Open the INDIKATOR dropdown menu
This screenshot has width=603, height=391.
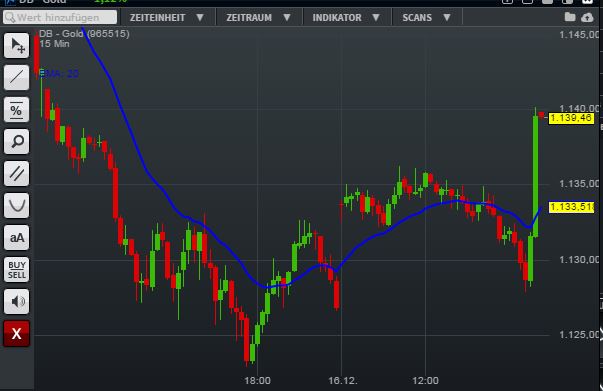tap(346, 18)
